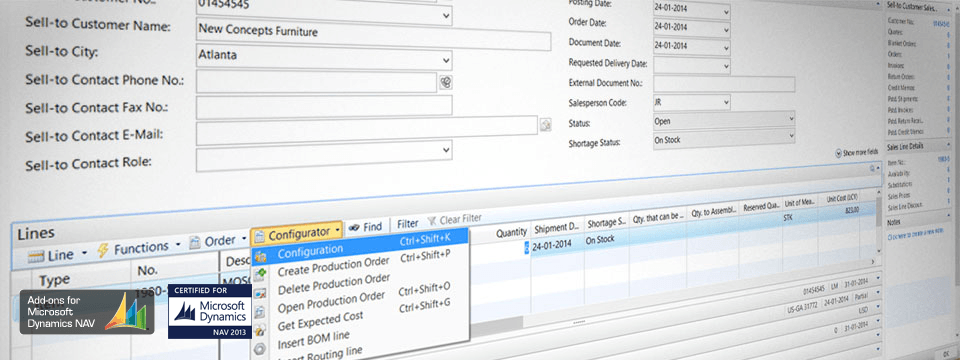Click the Clear Filter funnel icon
Viewport: 960px width, 360px height.
point(432,220)
